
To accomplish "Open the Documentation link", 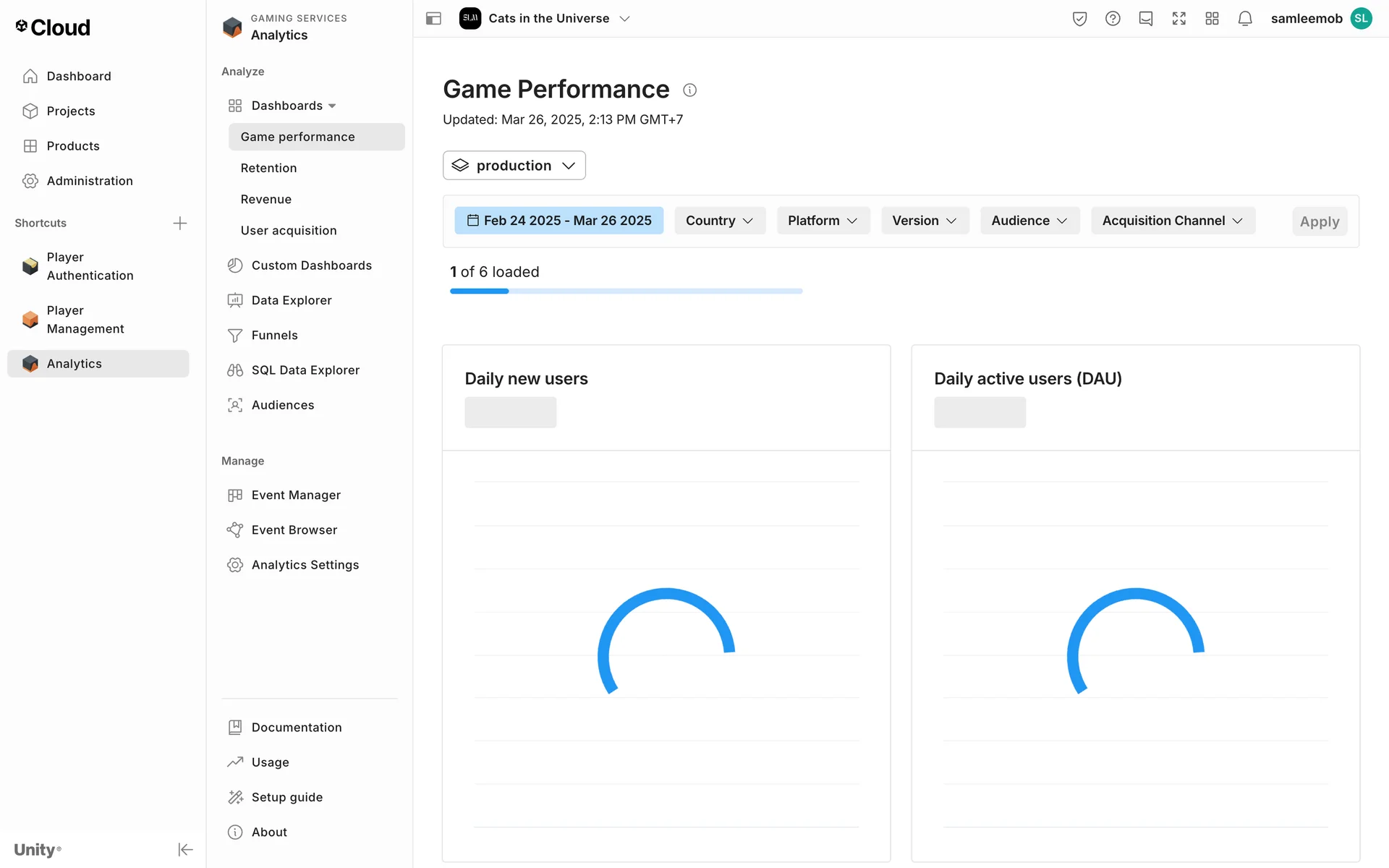I will click(296, 727).
